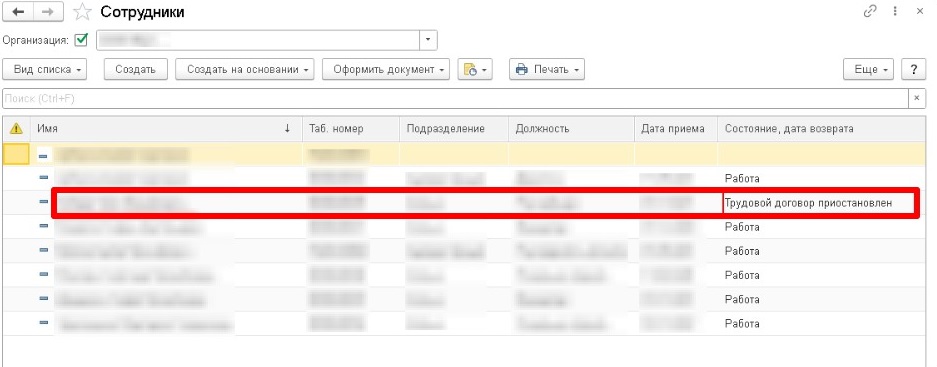Open the reports icon dropdown
This screenshot has height=367, width=937.
pyautogui.click(x=474, y=69)
